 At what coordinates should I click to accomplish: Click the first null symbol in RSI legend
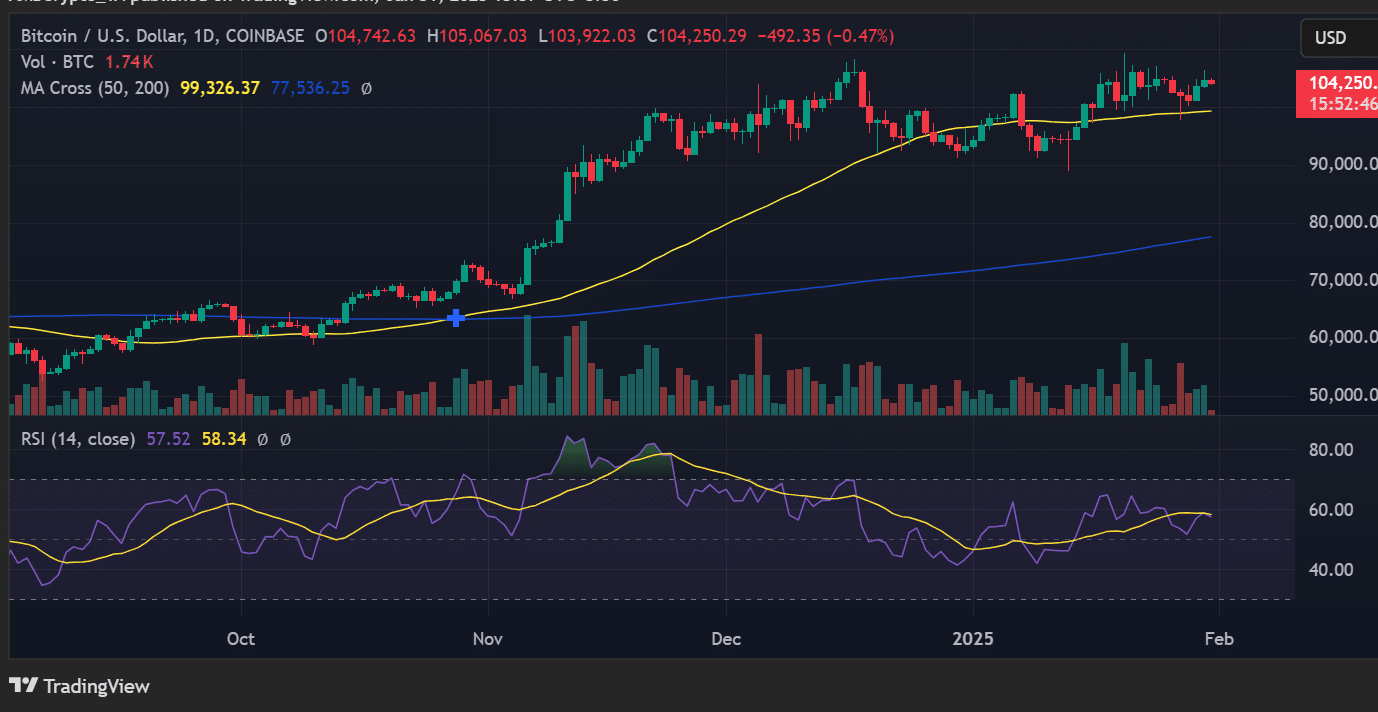[262, 438]
